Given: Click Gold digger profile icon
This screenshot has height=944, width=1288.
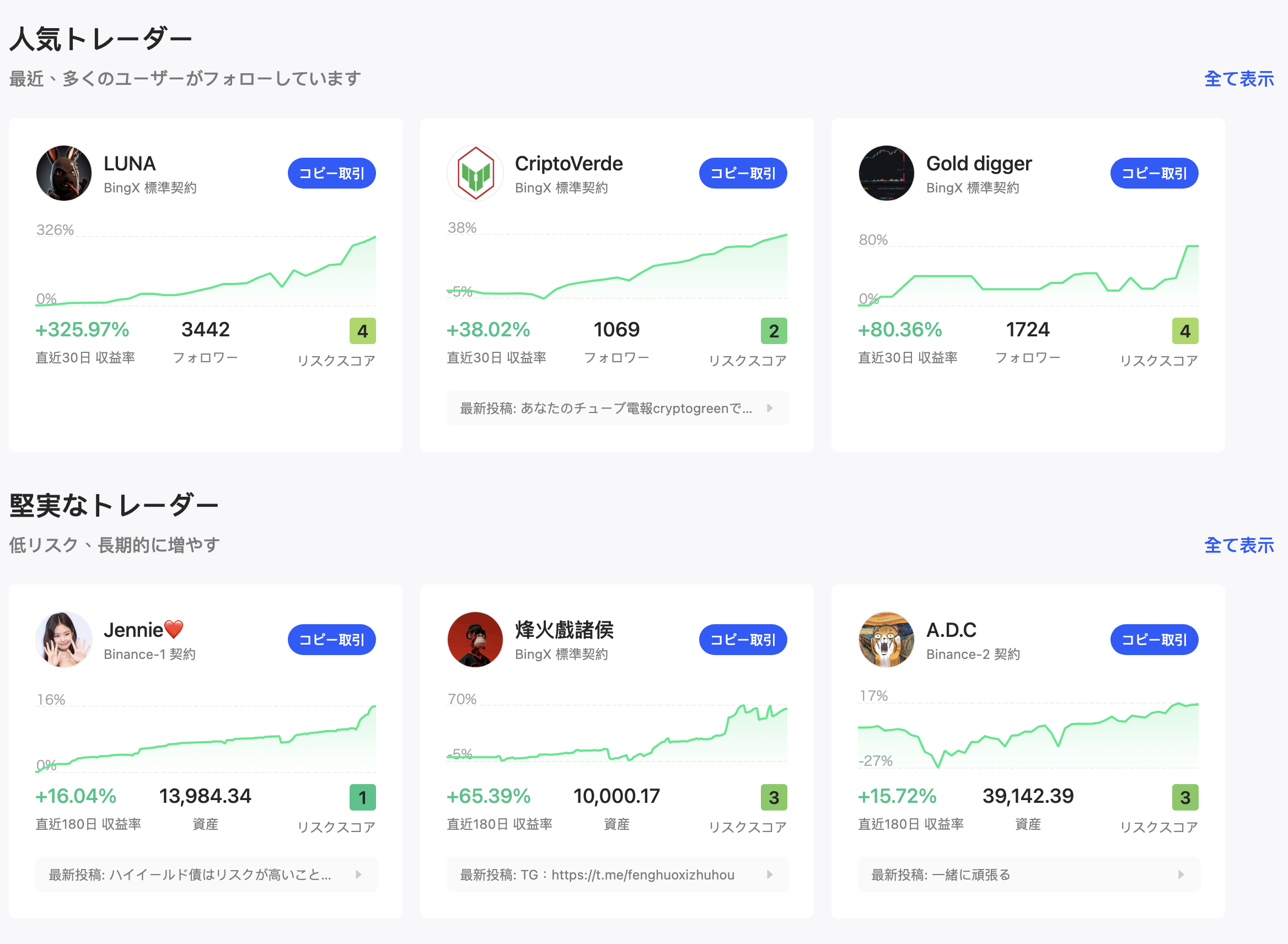Looking at the screenshot, I should click(884, 173).
